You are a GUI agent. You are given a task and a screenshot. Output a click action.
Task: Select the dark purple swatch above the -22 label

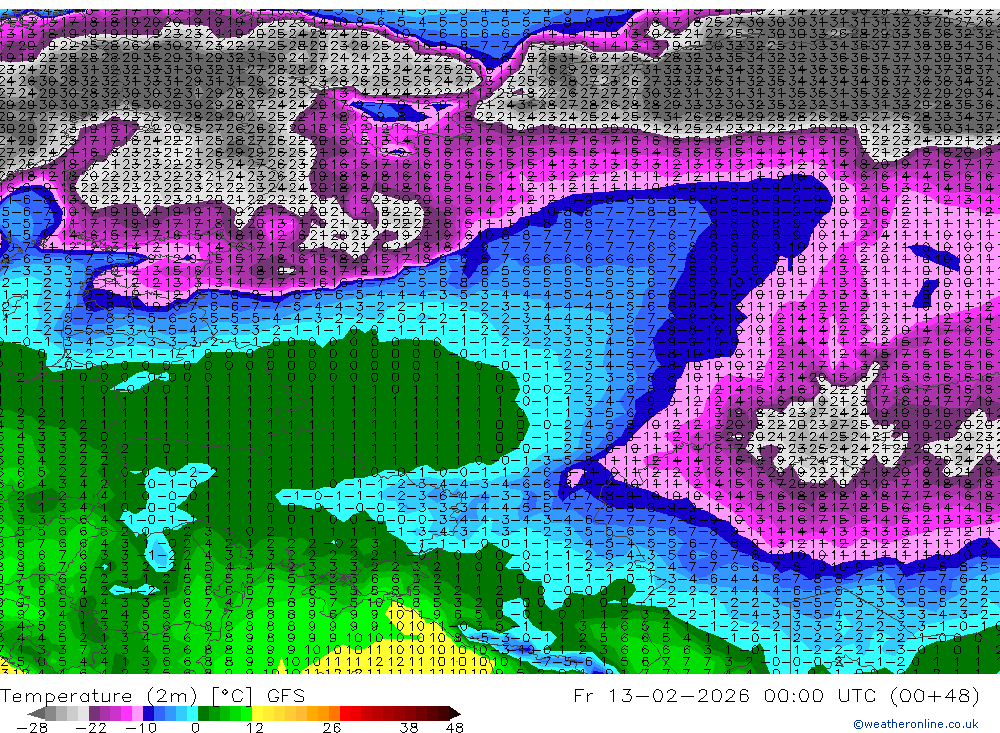pos(94,714)
